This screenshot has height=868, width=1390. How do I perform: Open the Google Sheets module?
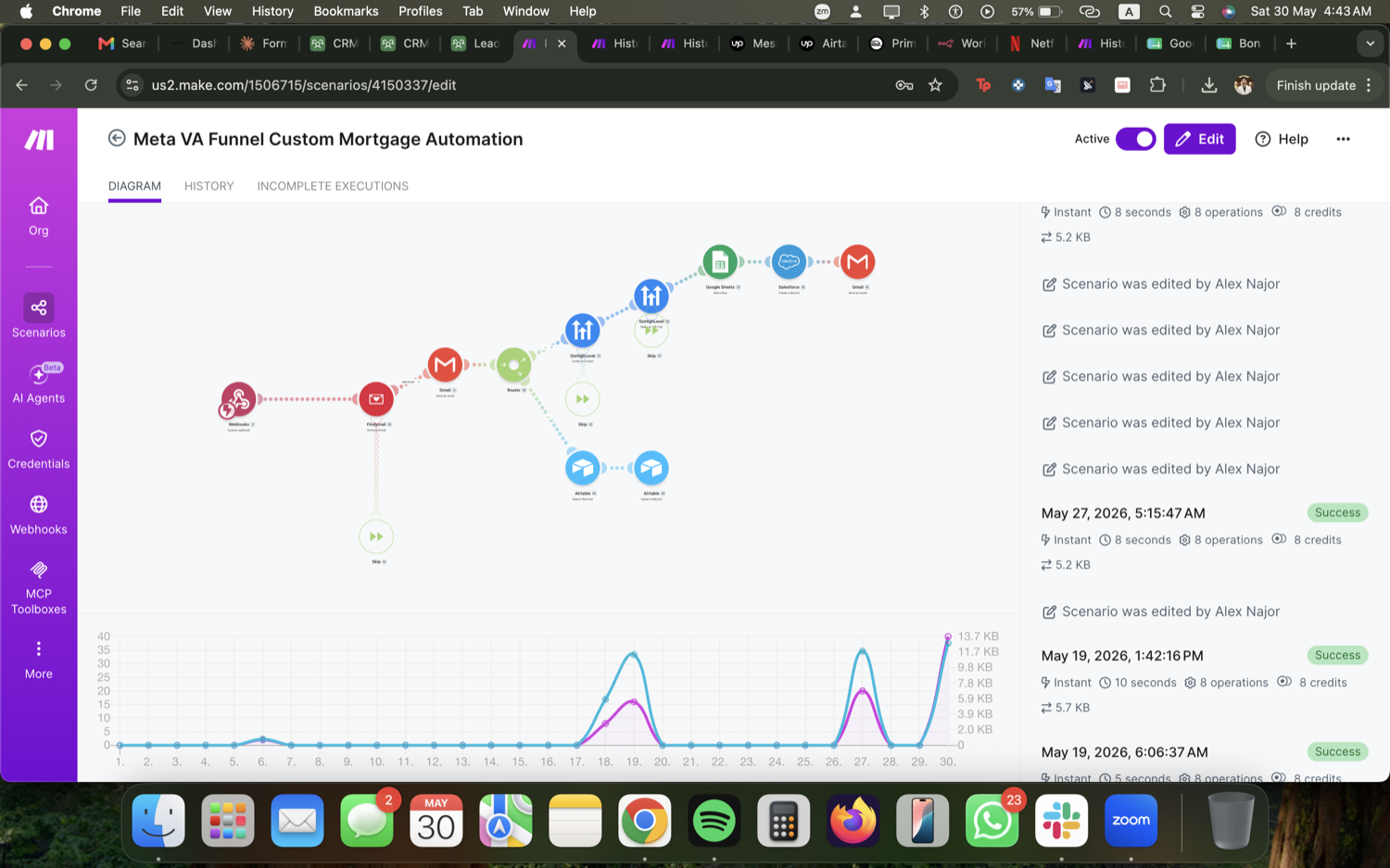[x=720, y=262]
